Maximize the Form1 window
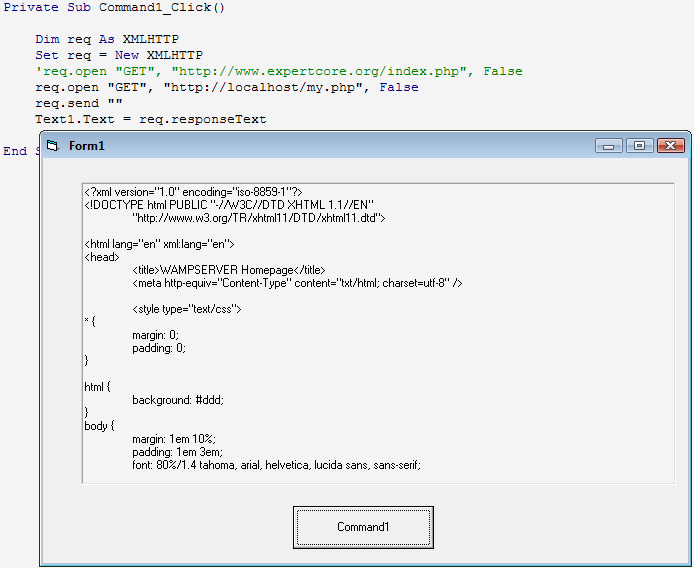 [640, 146]
